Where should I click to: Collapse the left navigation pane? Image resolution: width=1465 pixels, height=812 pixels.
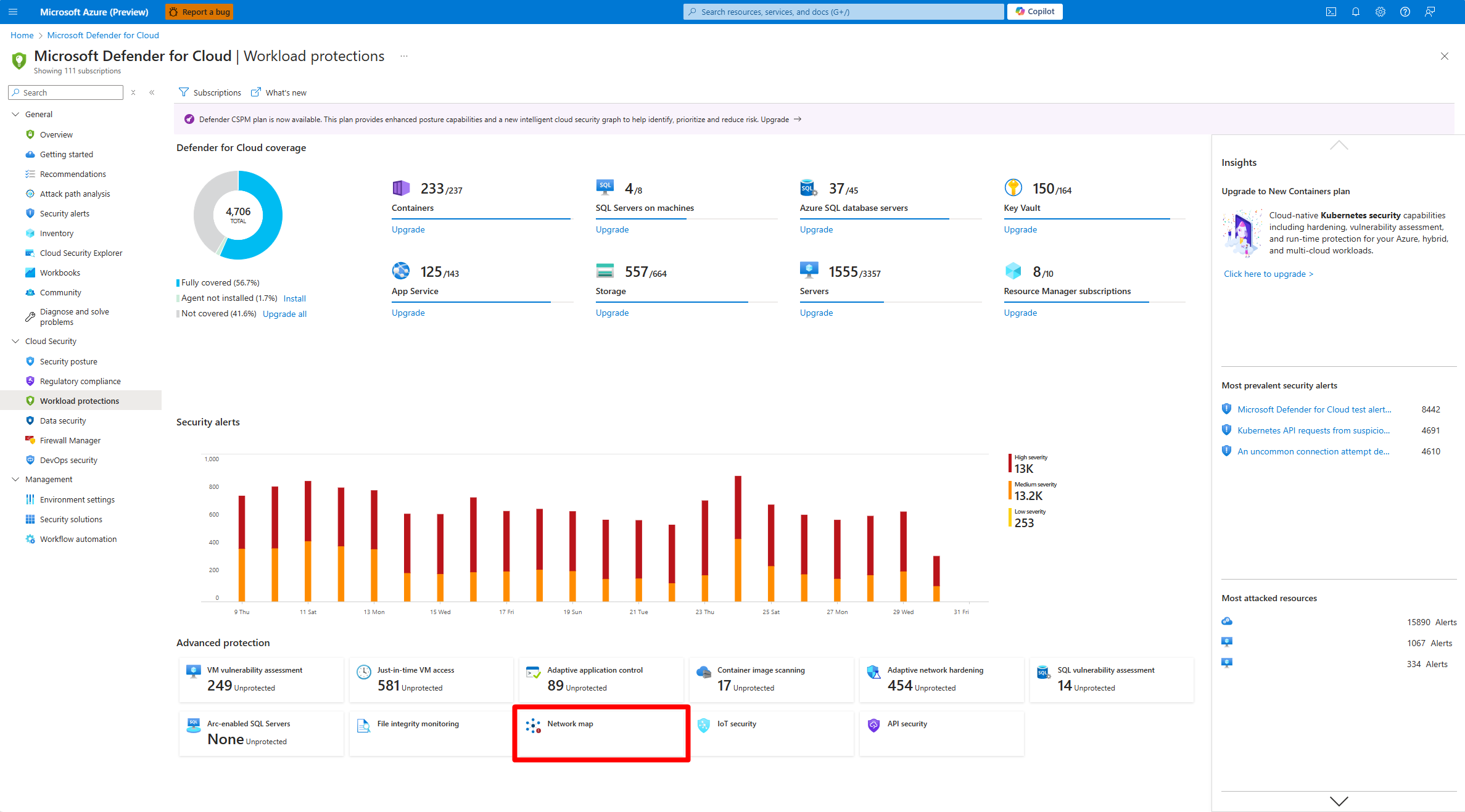(x=152, y=92)
